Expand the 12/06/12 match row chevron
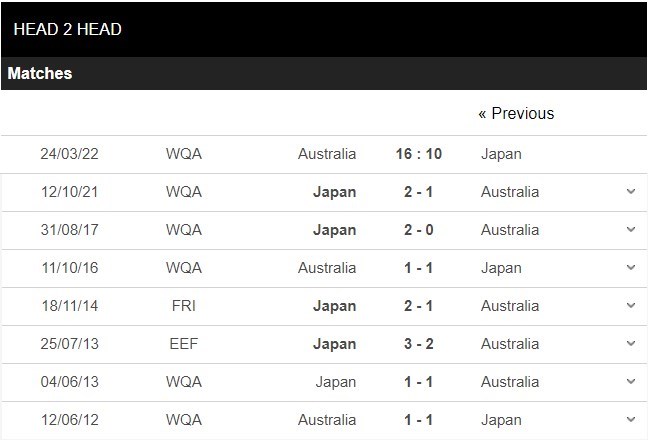This screenshot has height=446, width=652. 631,419
